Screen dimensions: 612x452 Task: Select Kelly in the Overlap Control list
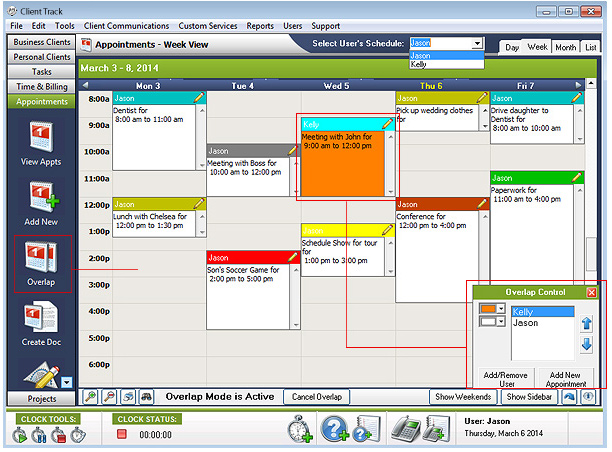(543, 311)
